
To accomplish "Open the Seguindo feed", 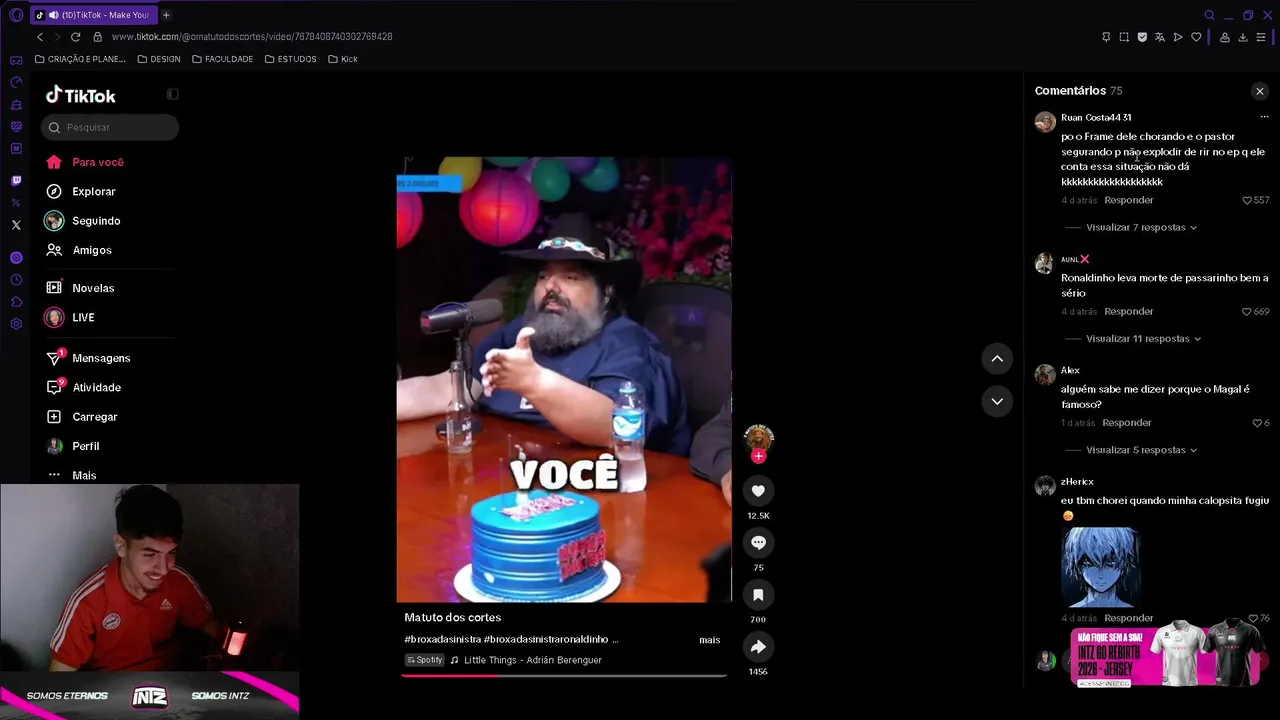I will click(x=83, y=221).
